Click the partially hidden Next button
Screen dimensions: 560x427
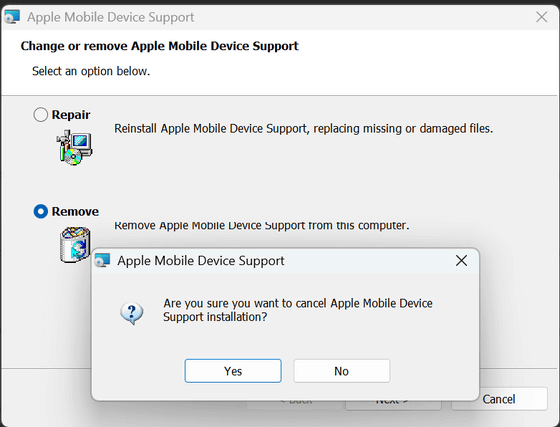pyautogui.click(x=393, y=405)
